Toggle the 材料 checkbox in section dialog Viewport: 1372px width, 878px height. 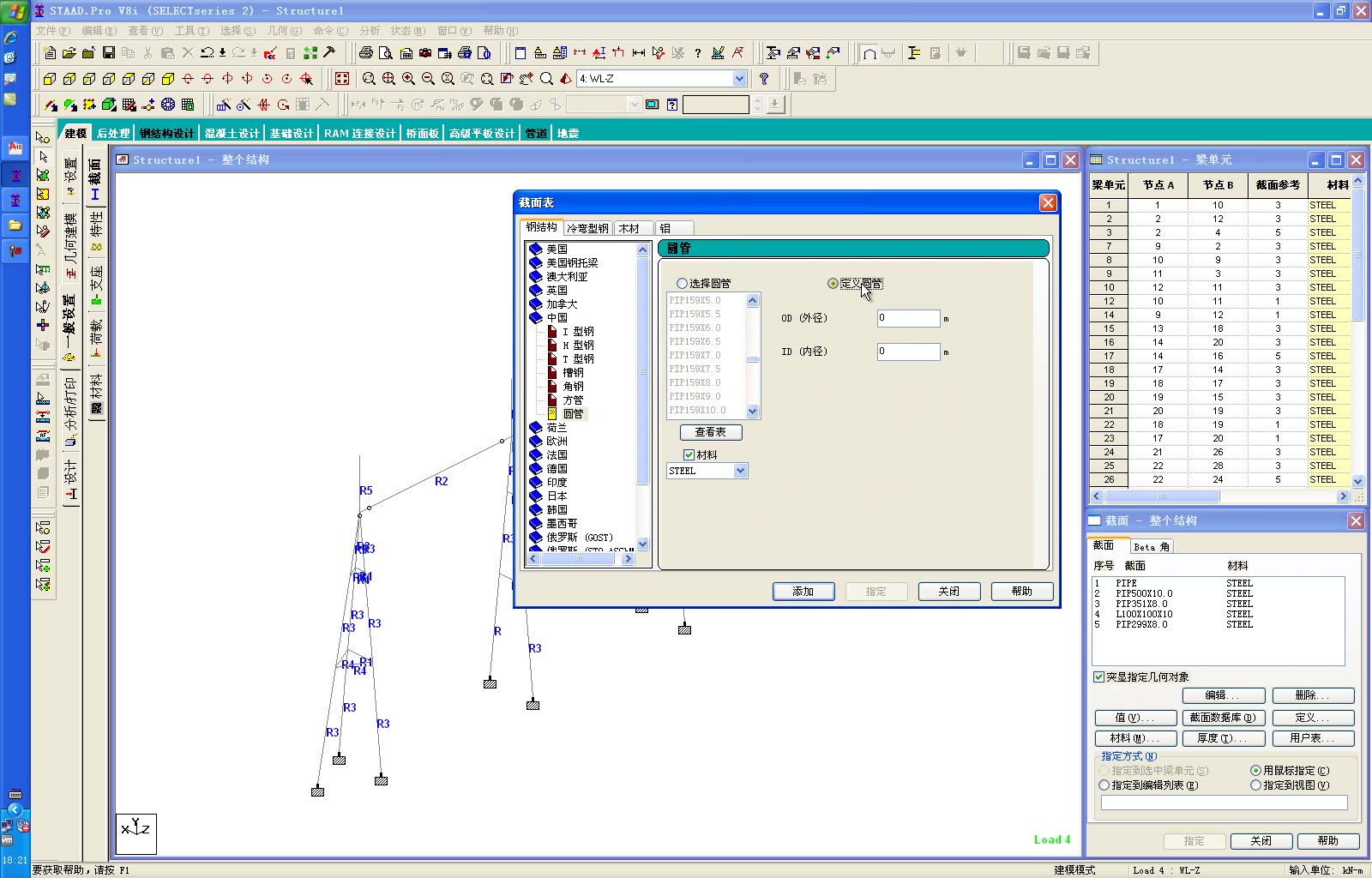point(689,455)
